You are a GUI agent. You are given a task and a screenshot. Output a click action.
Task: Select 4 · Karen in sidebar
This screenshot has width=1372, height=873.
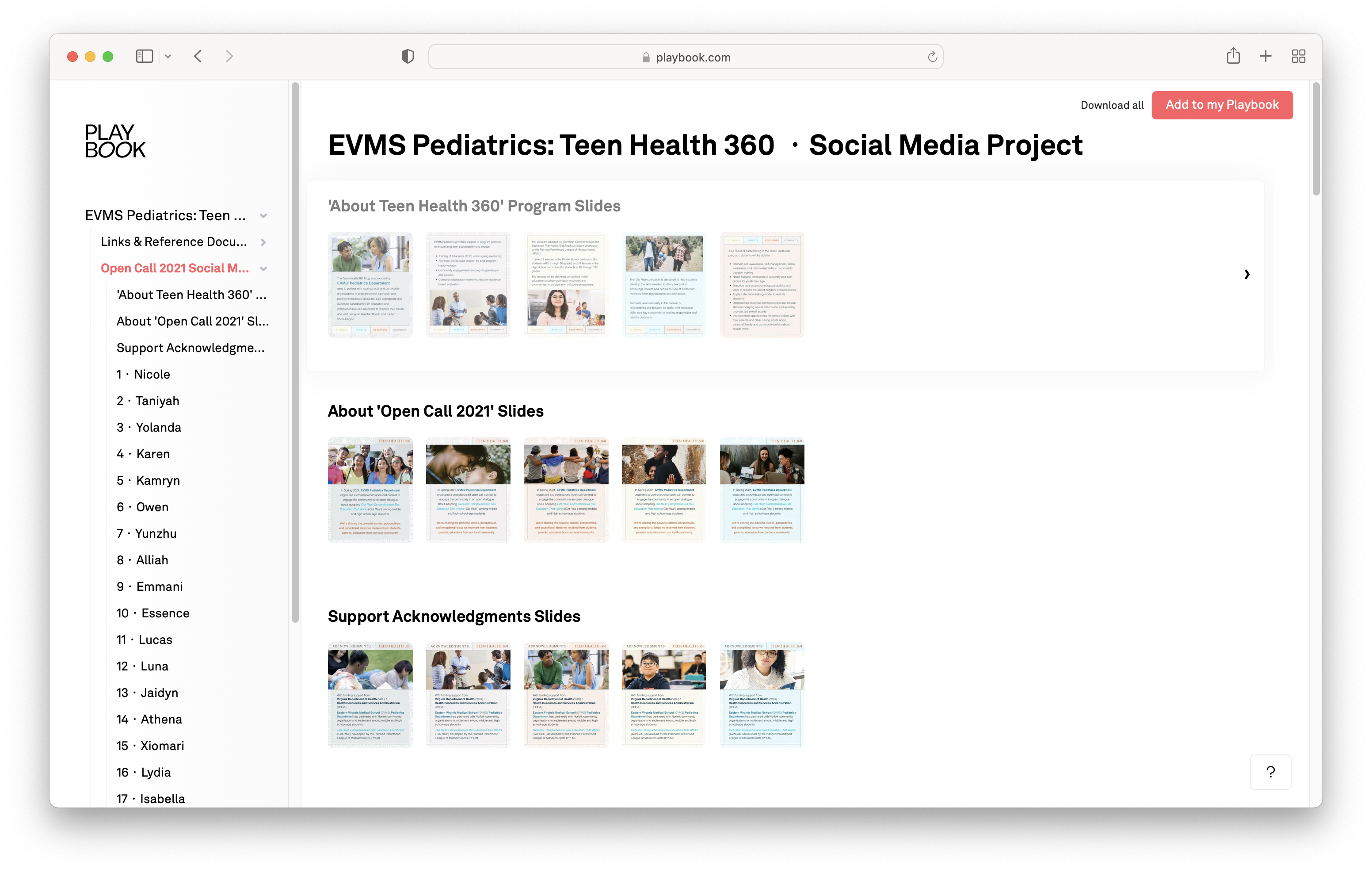click(143, 454)
